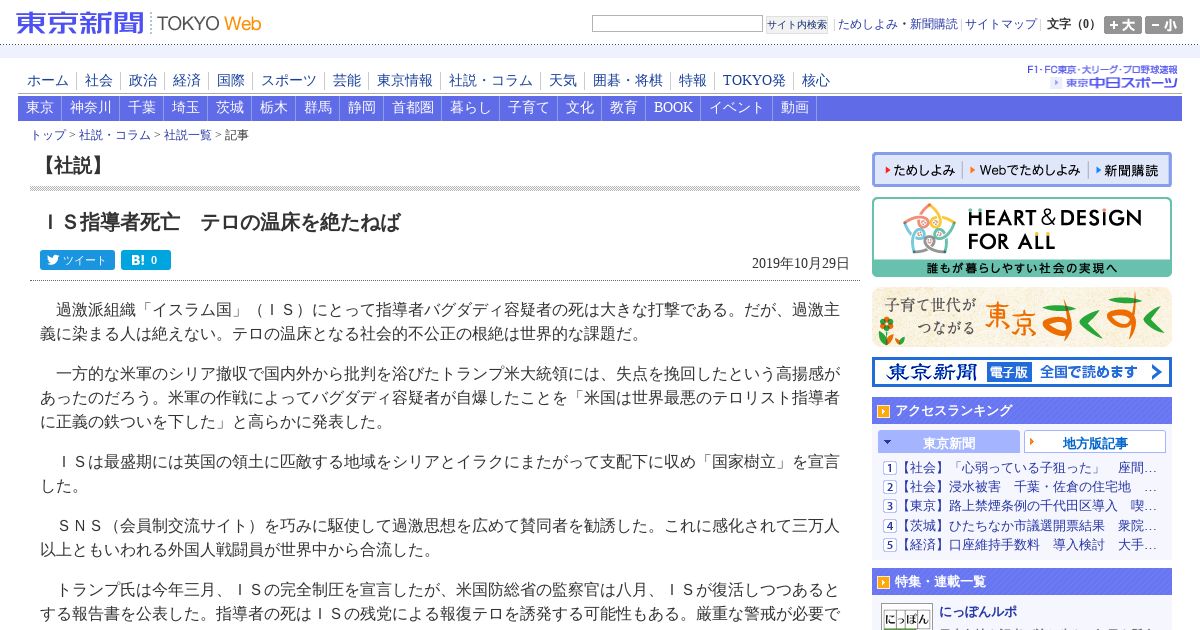The width and height of the screenshot is (1200, 630).
Task: Open ranking 3 article 路上禁煙条例の千代田区導入
Action: pyautogui.click(x=1028, y=506)
